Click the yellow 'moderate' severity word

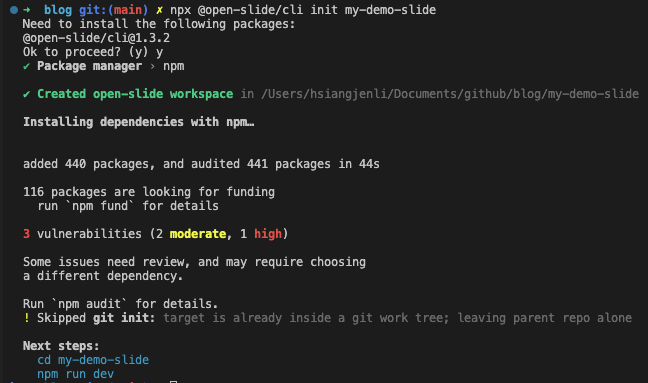198,234
